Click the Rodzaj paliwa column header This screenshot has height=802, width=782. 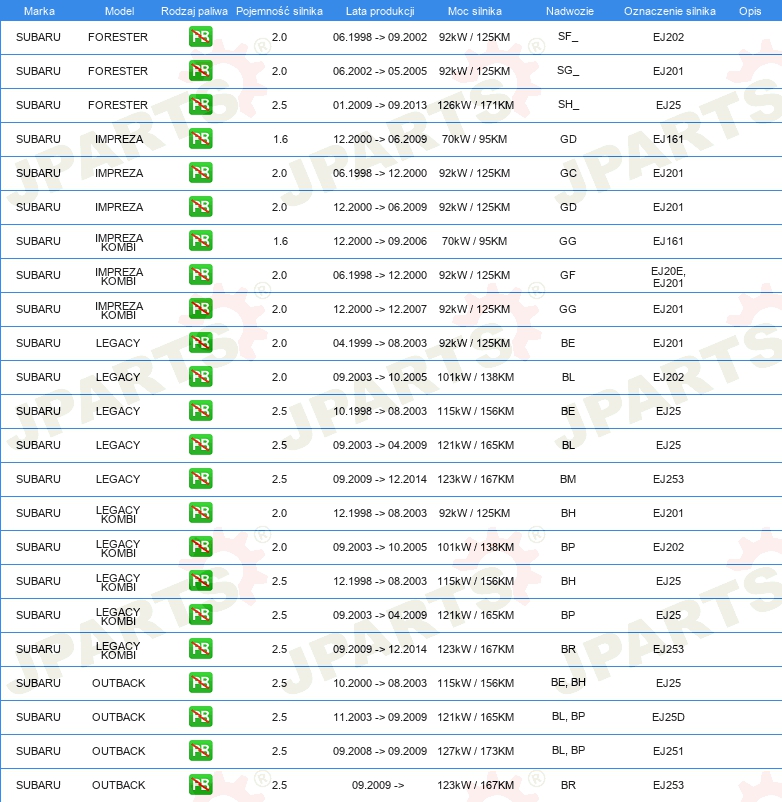(x=194, y=11)
